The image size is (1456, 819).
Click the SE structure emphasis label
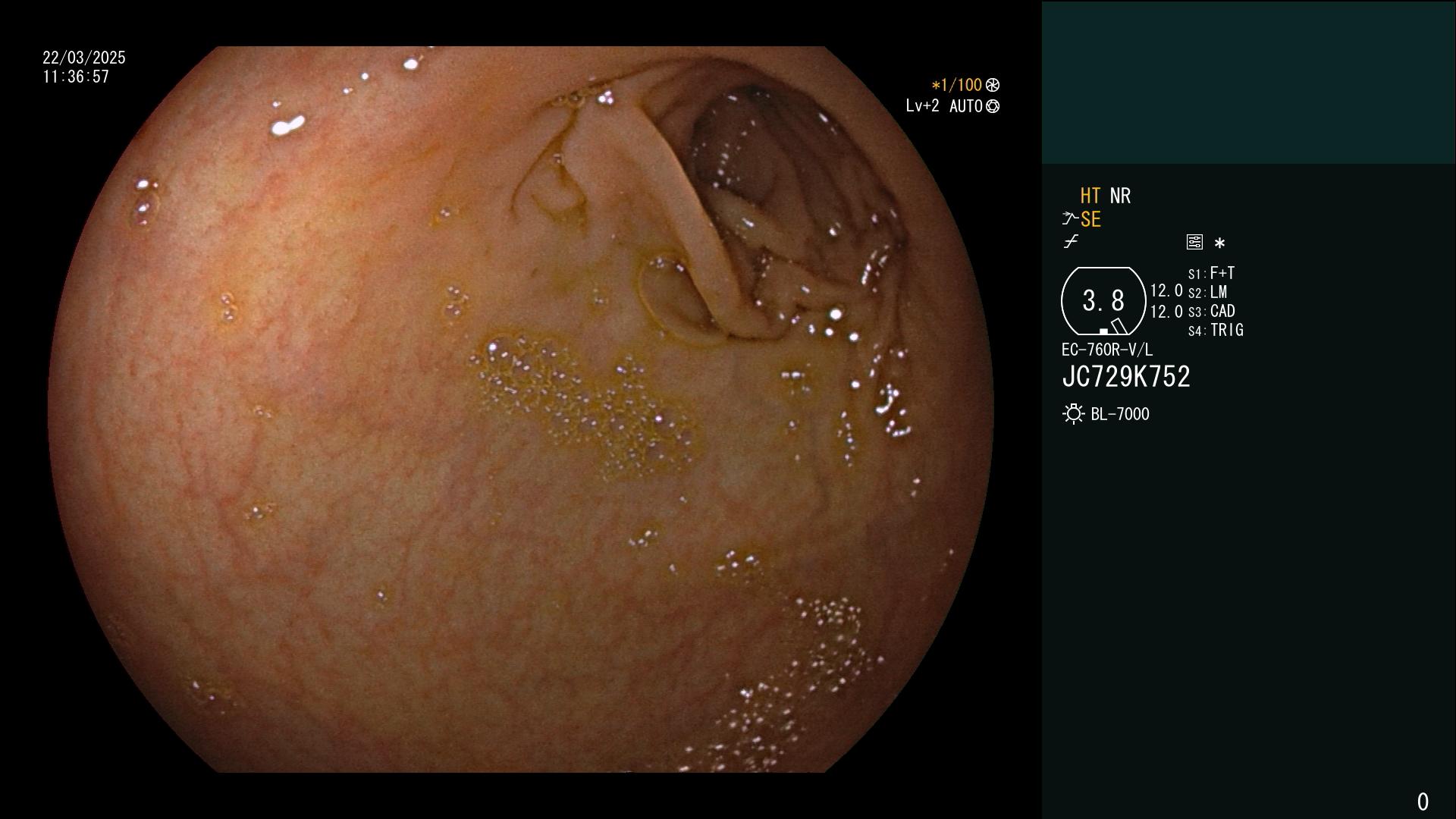[x=1090, y=220]
